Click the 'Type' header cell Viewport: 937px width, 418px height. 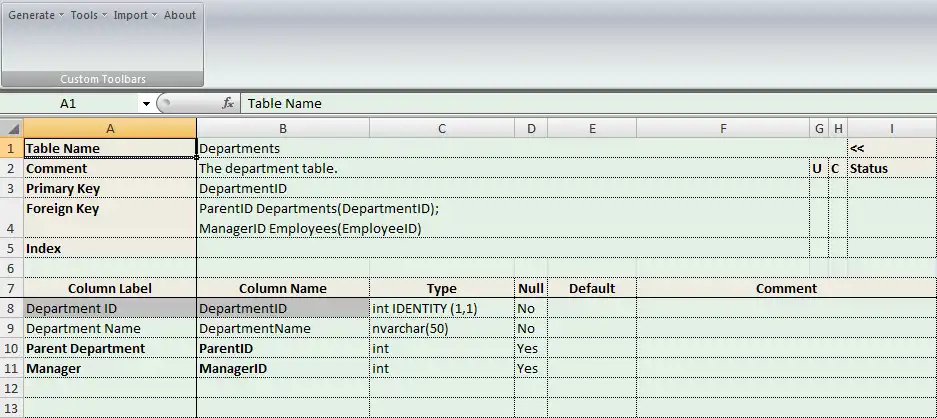(442, 288)
